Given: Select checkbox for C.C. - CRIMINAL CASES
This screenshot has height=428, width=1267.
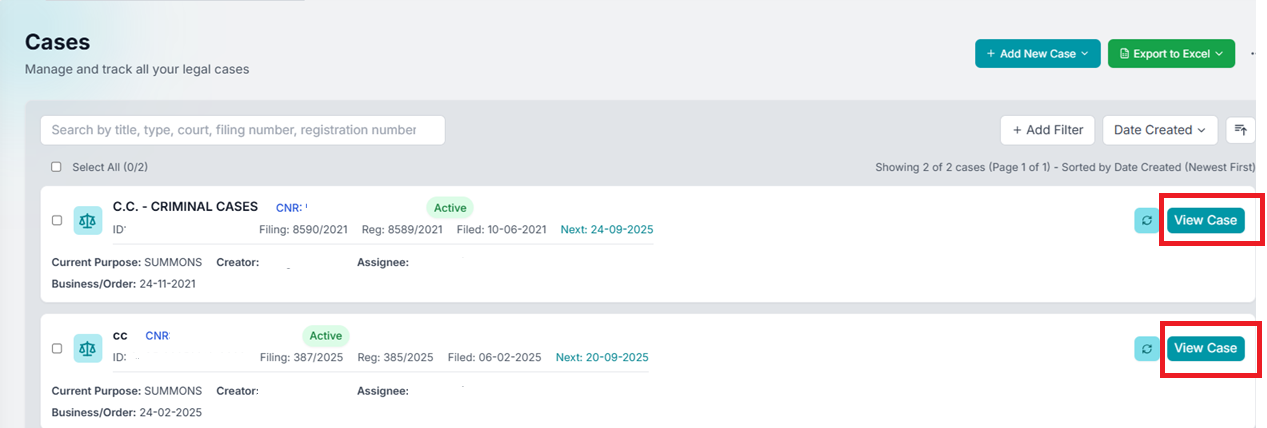Looking at the screenshot, I should (x=57, y=220).
